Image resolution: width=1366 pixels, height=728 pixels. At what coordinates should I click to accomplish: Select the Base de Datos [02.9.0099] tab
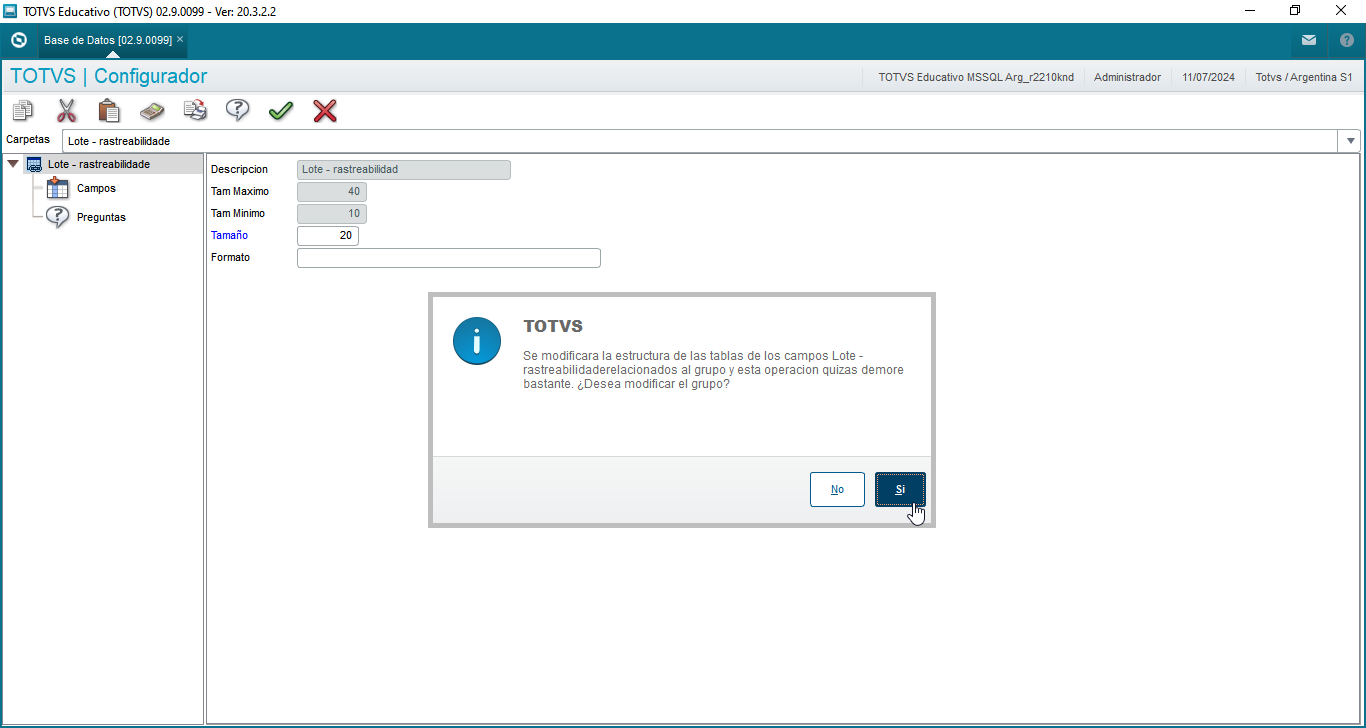[x=108, y=40]
